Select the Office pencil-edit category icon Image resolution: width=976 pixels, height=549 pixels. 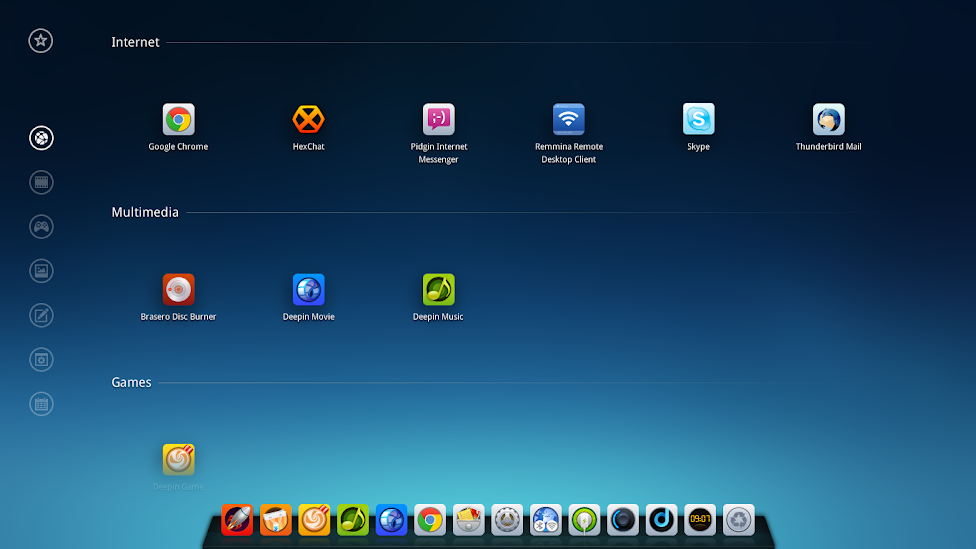(41, 315)
